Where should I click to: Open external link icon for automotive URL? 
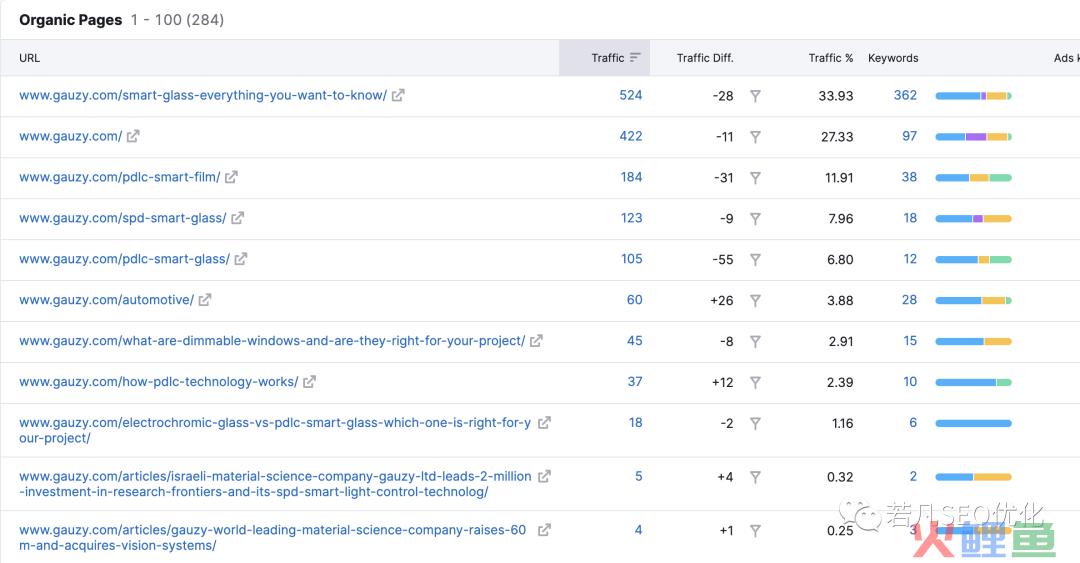click(x=205, y=300)
